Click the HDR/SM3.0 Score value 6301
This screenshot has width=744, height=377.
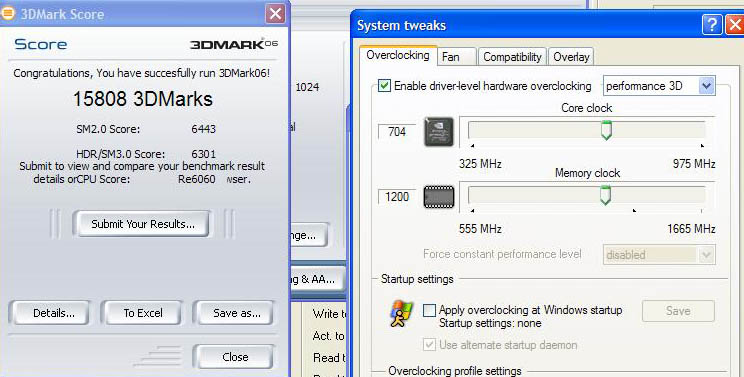point(204,154)
